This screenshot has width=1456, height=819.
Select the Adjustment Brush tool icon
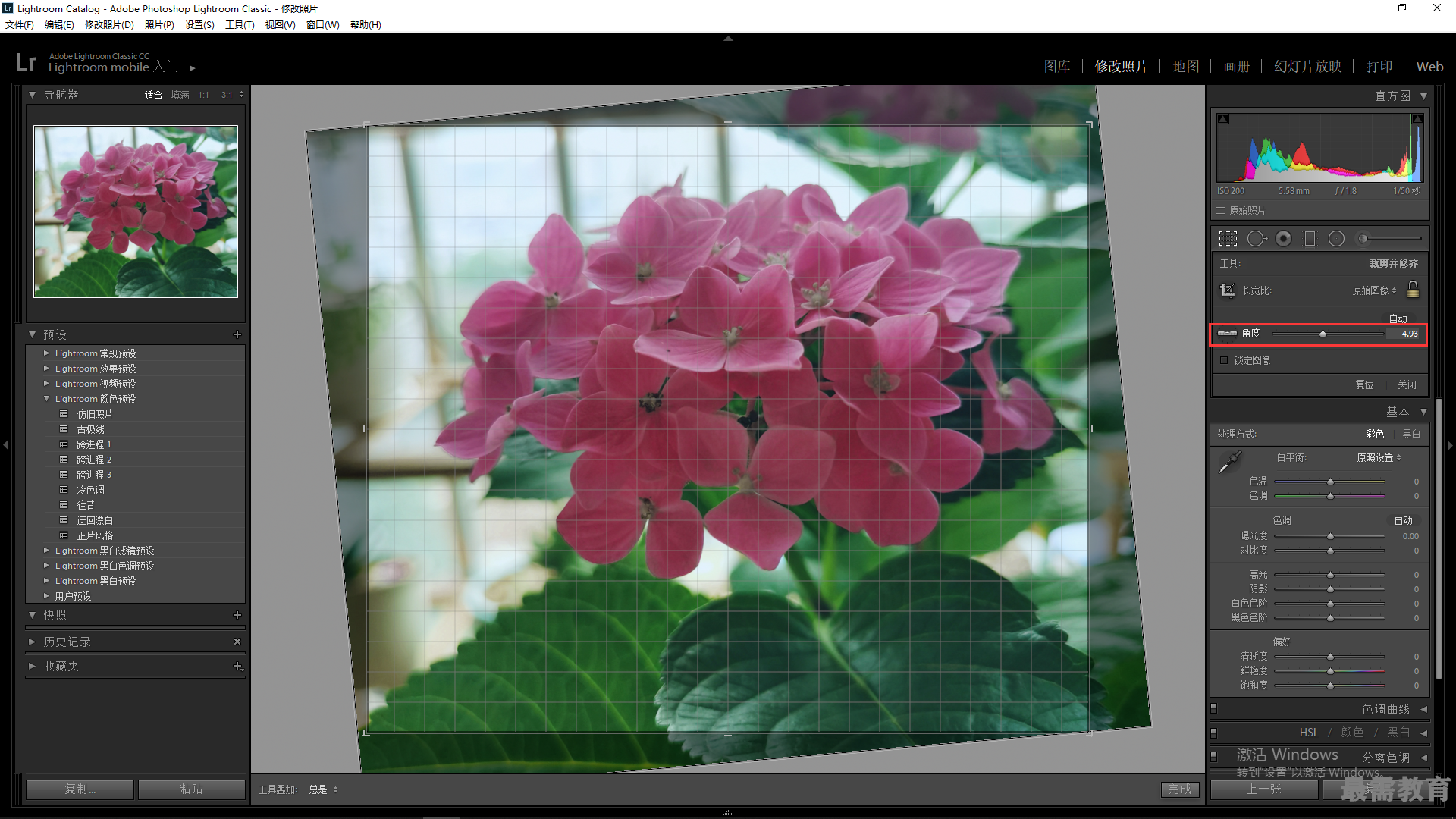pyautogui.click(x=1389, y=239)
